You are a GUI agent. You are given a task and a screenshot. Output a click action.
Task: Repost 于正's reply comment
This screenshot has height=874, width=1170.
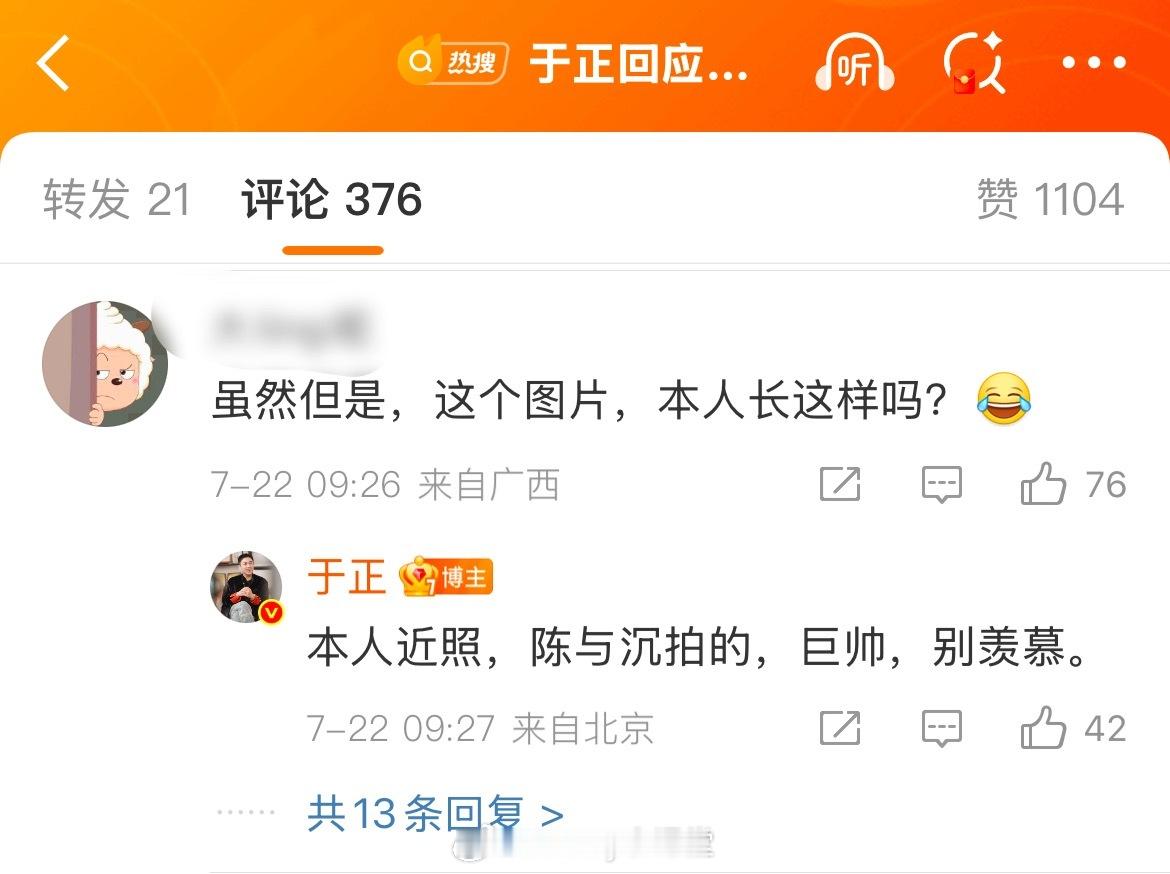(x=840, y=728)
